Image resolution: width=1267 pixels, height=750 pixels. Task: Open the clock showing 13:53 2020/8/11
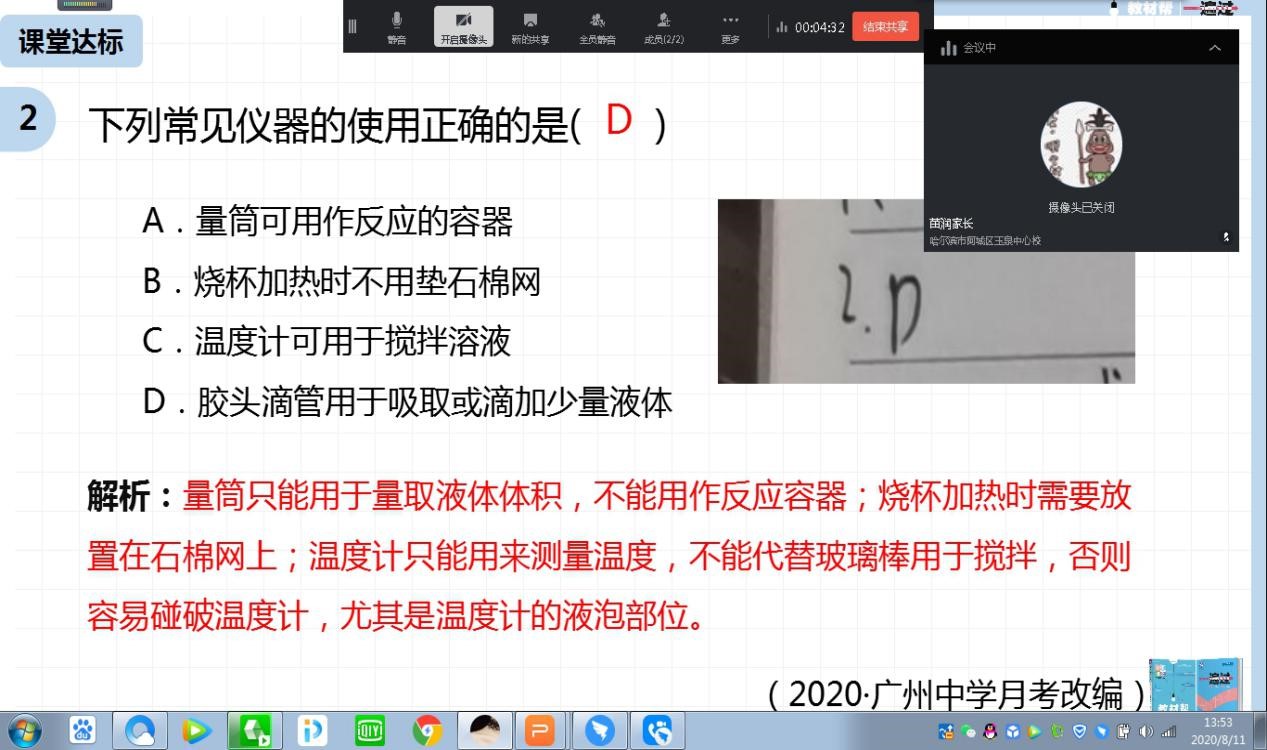pyautogui.click(x=1218, y=731)
